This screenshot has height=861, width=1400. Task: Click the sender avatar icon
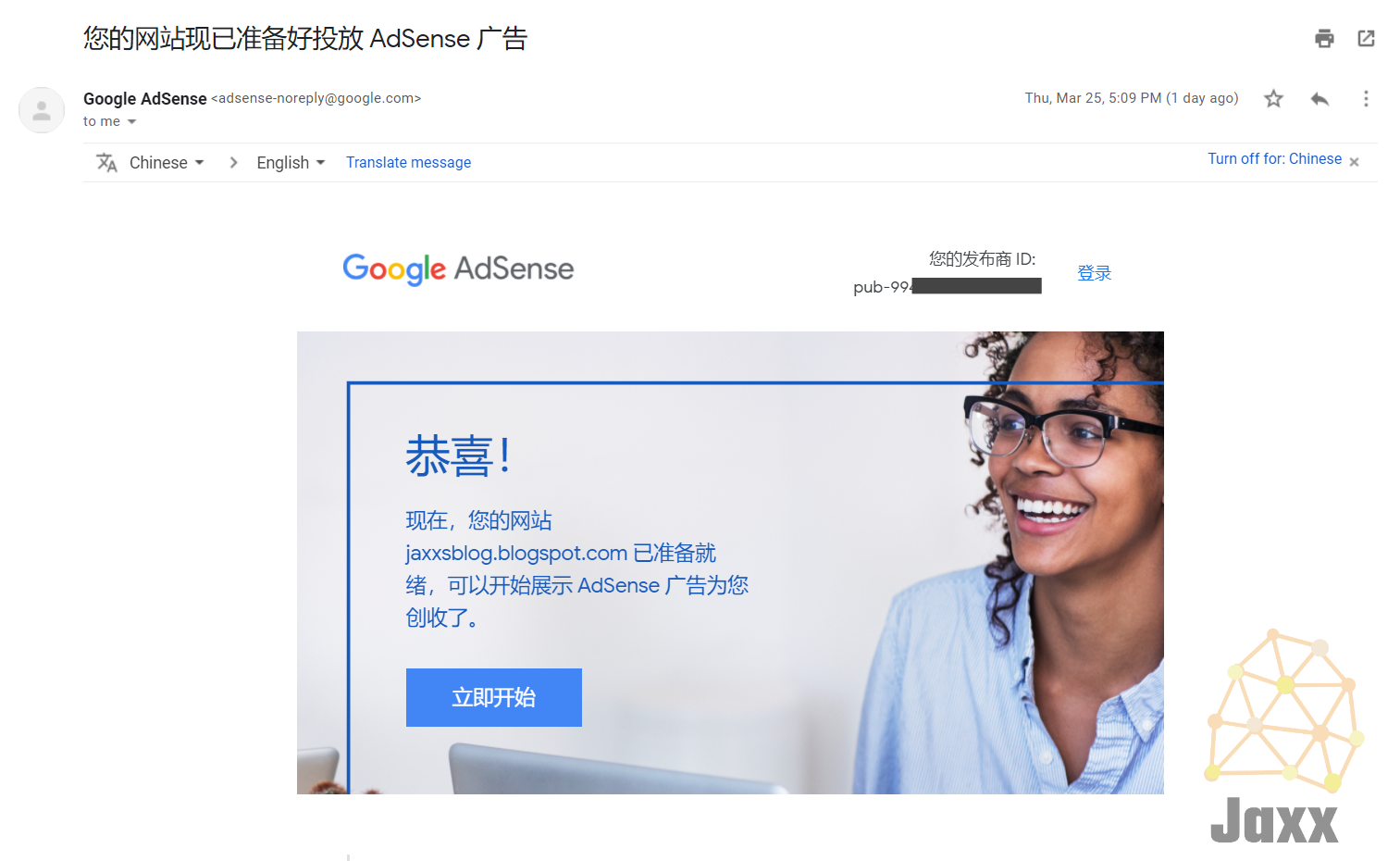coord(42,110)
